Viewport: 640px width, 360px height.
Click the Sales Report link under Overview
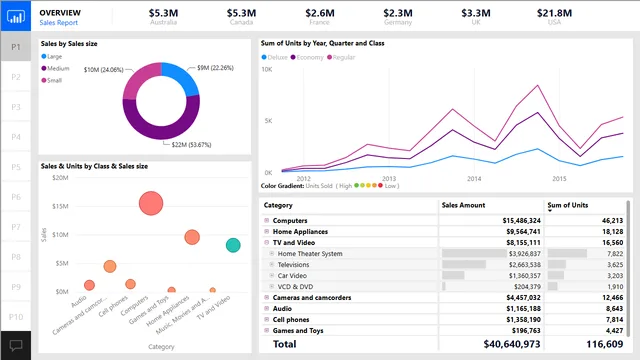pos(58,22)
